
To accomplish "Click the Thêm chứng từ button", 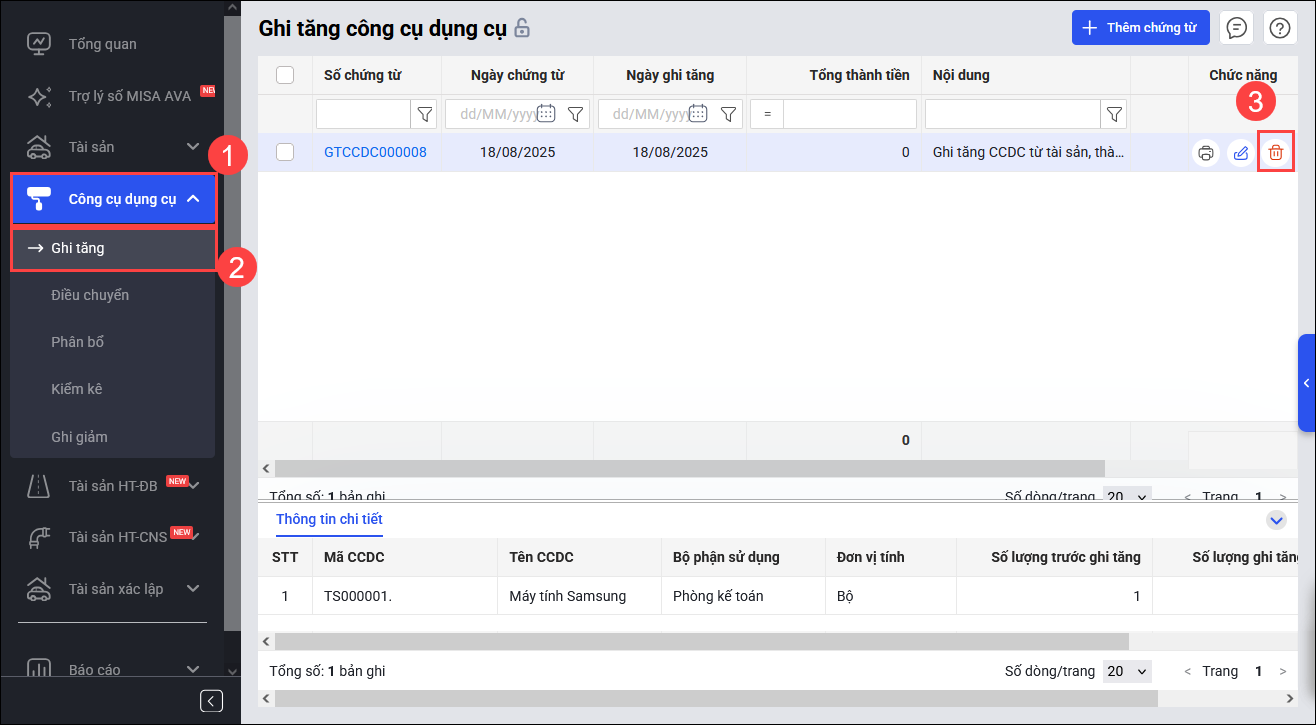I will click(1140, 28).
